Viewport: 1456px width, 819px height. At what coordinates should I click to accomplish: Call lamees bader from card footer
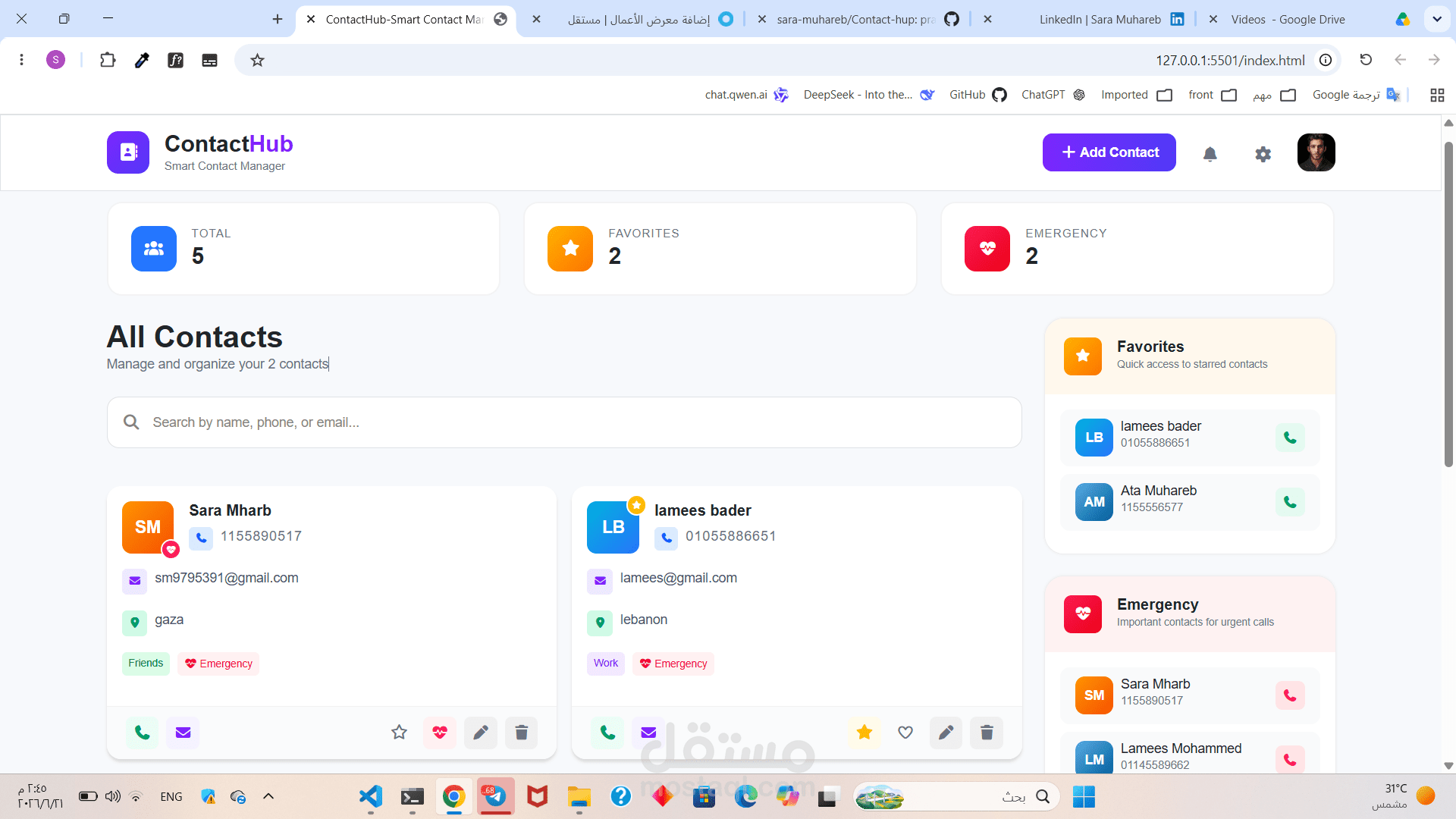coord(607,733)
